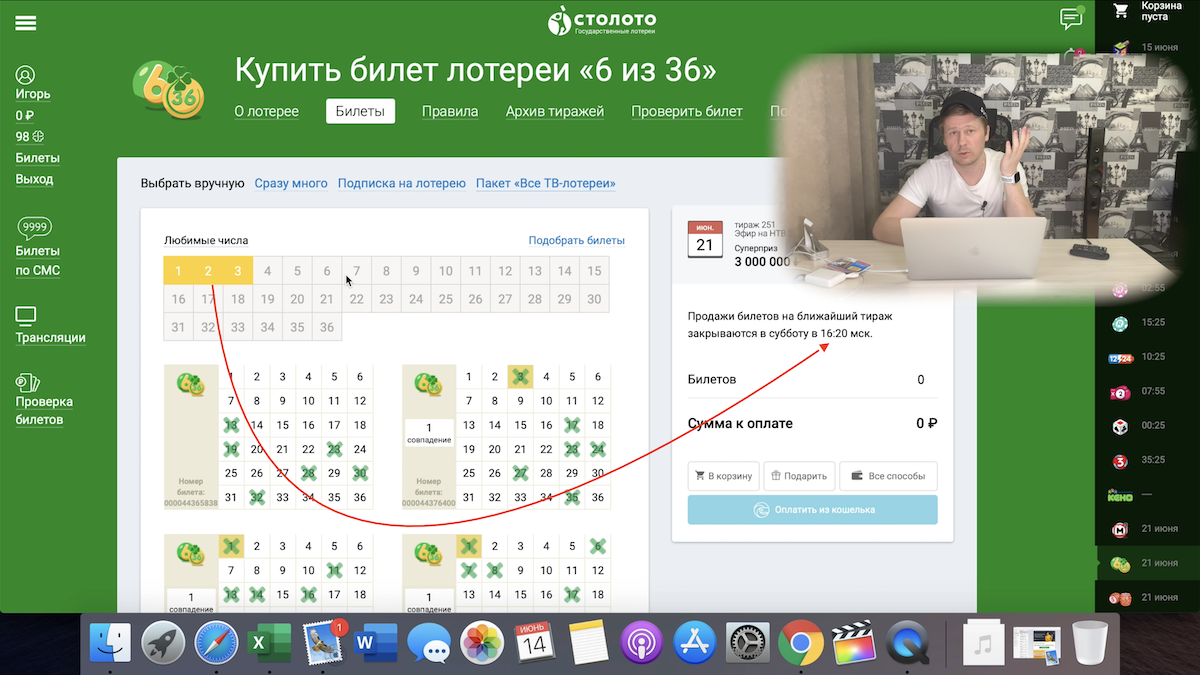This screenshot has width=1200, height=675.
Task: Open Calendar app from the dock
Action: [535, 641]
